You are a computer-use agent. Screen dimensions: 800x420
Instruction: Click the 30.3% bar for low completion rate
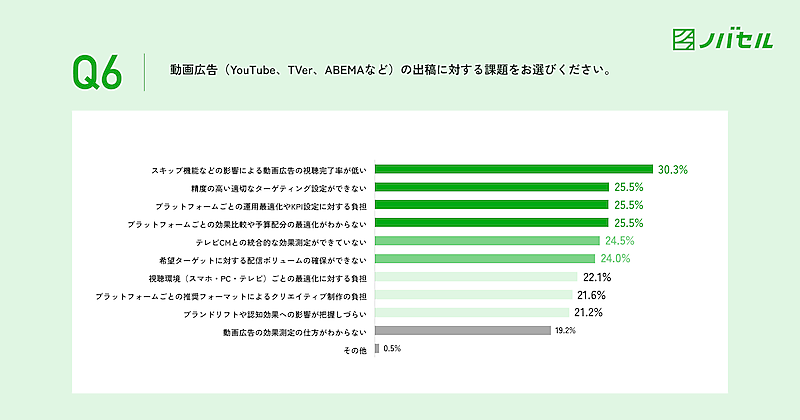[513, 169]
